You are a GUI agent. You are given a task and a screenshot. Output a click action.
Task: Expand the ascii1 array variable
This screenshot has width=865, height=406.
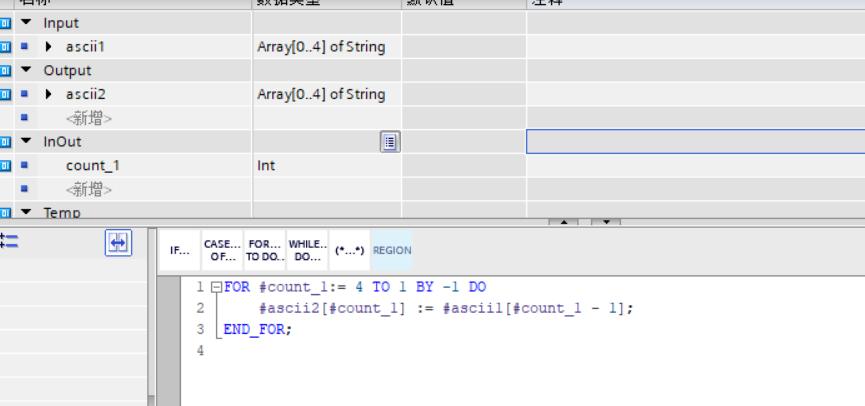click(x=49, y=47)
